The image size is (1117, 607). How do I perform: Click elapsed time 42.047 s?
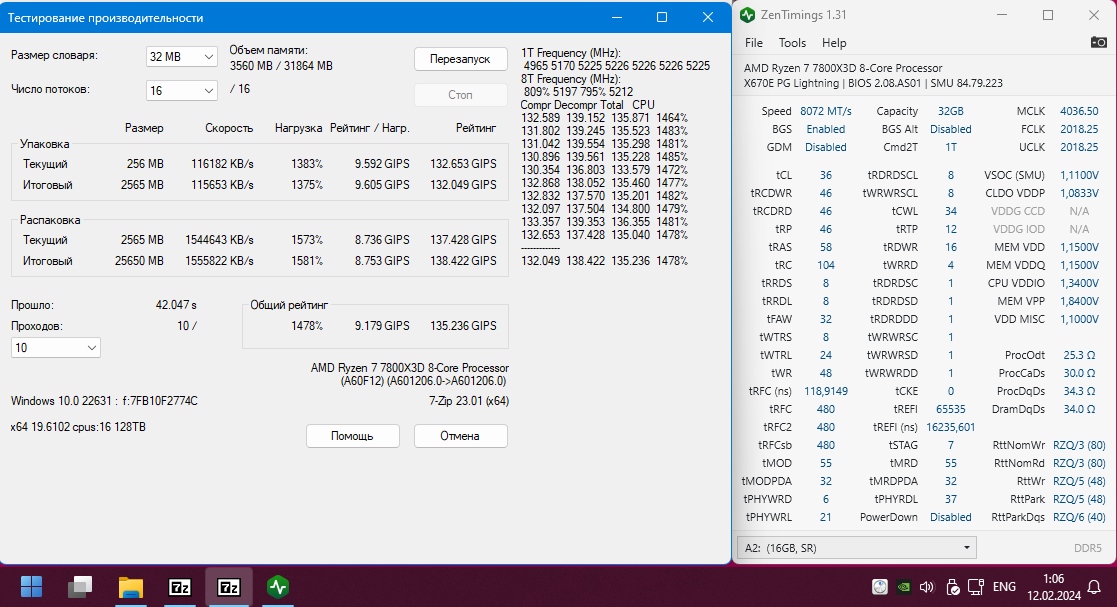[x=176, y=305]
